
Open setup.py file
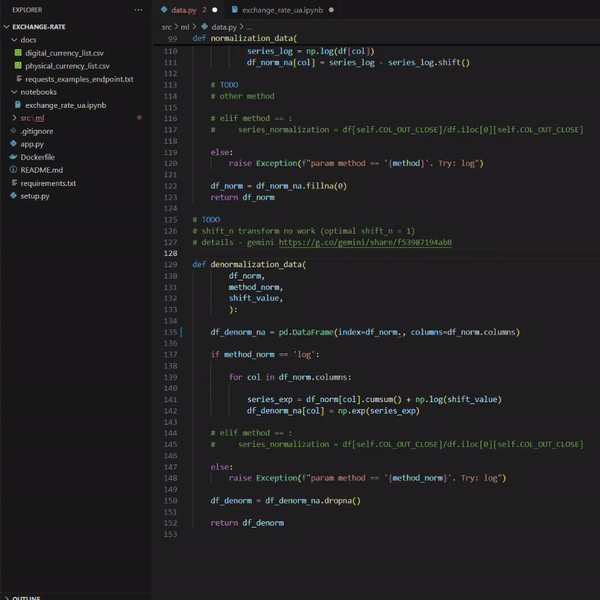coord(35,196)
